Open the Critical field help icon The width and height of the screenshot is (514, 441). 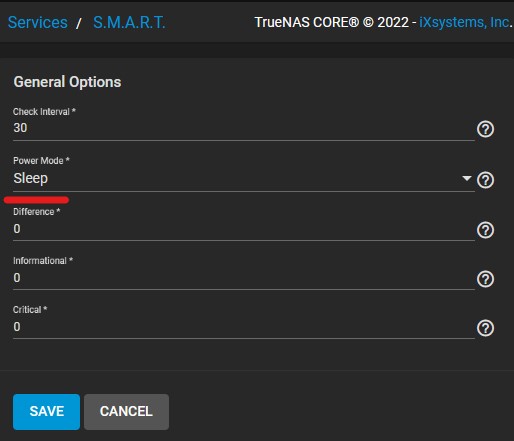click(x=485, y=328)
